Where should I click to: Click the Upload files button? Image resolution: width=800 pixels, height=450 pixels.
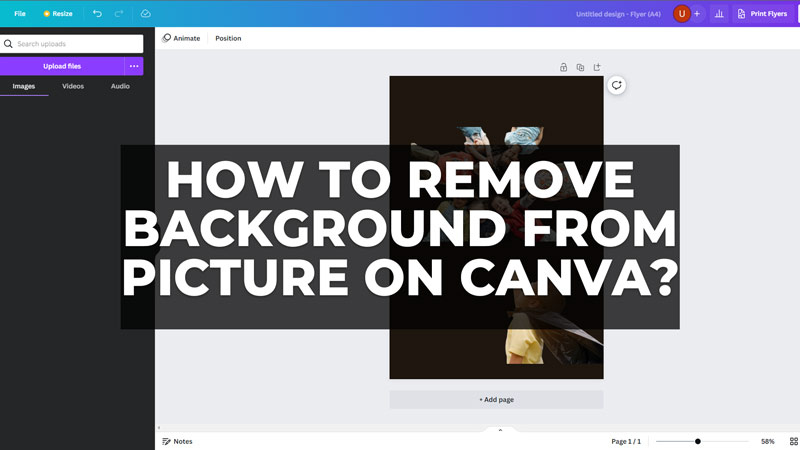[x=62, y=66]
